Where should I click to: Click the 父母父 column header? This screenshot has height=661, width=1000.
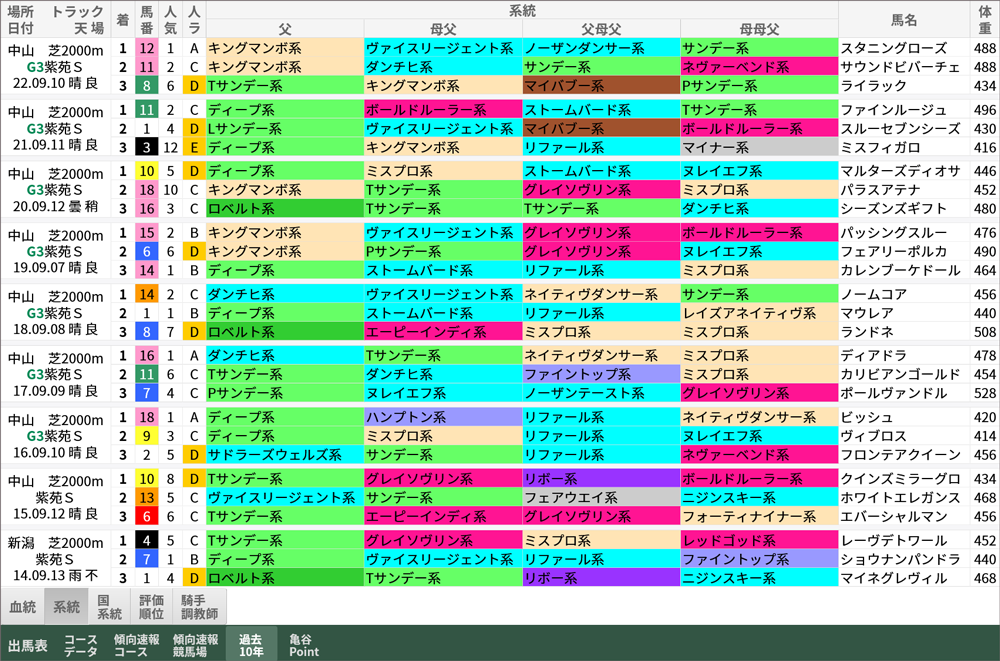(x=600, y=28)
